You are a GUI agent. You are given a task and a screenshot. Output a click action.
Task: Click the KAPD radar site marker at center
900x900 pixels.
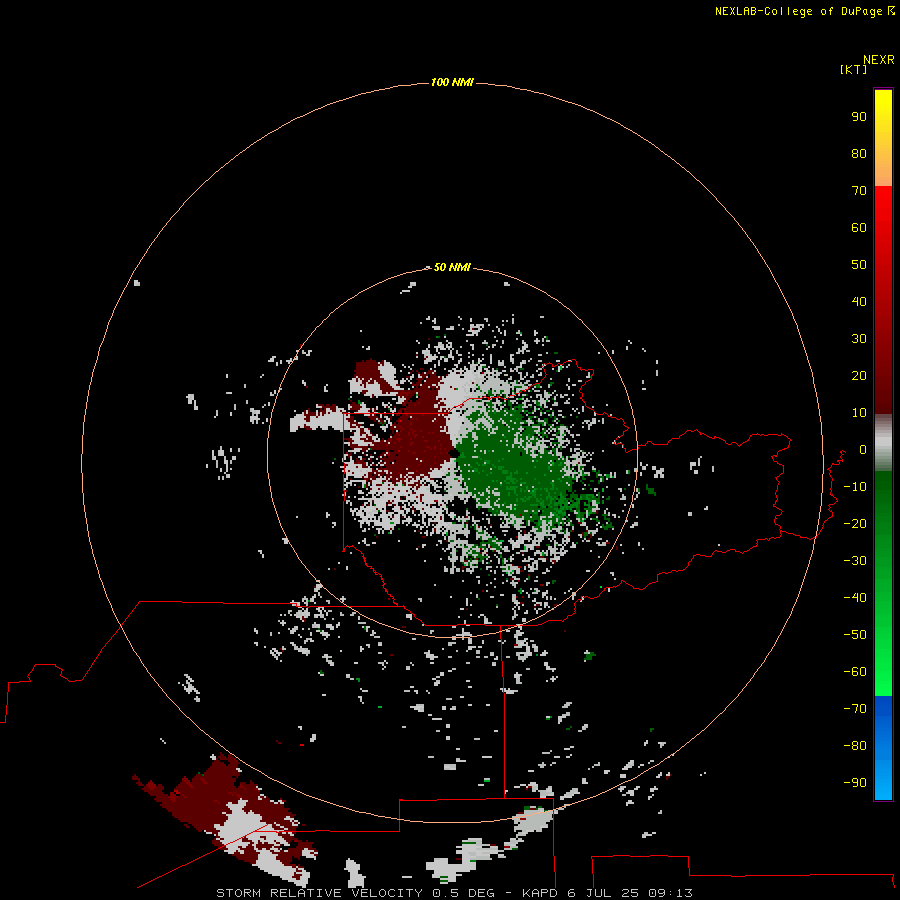(x=454, y=453)
